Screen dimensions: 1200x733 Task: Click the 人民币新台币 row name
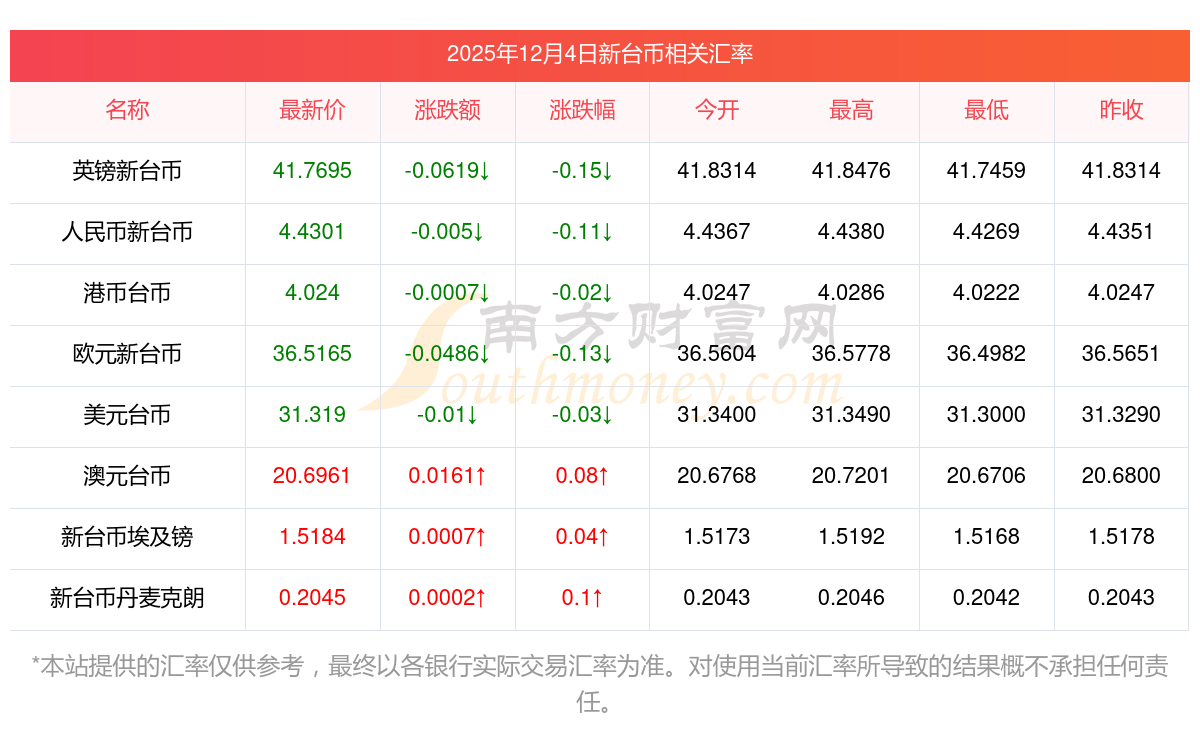click(127, 232)
